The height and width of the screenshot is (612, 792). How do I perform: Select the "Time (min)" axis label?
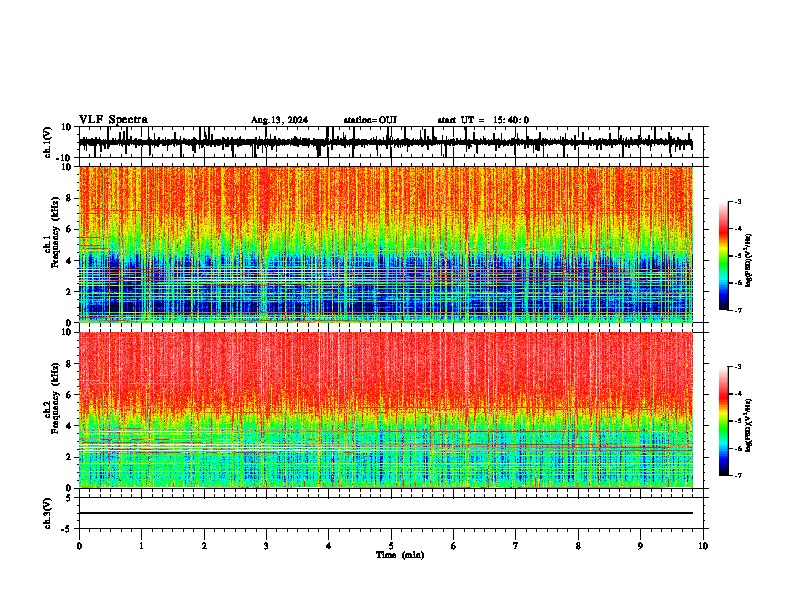pyautogui.click(x=400, y=555)
